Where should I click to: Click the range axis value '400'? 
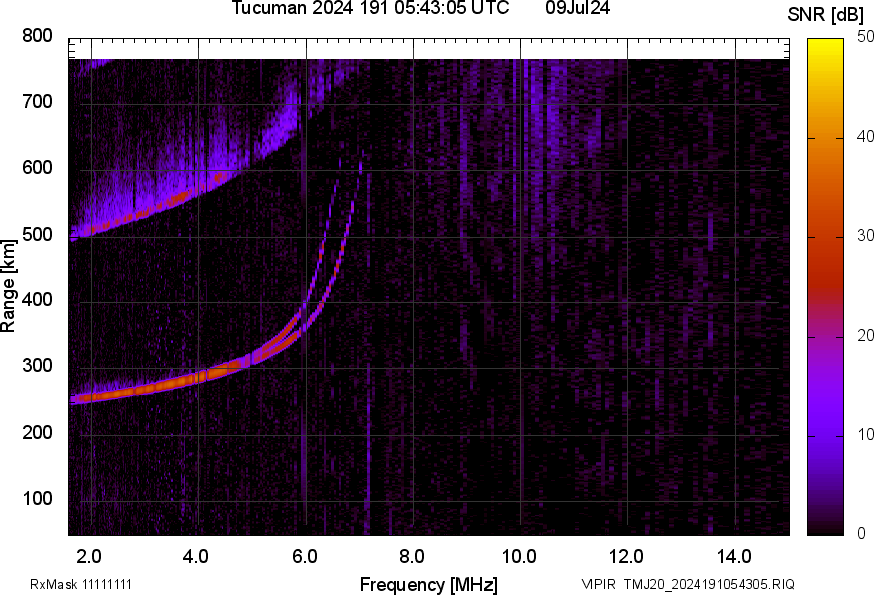(37, 300)
